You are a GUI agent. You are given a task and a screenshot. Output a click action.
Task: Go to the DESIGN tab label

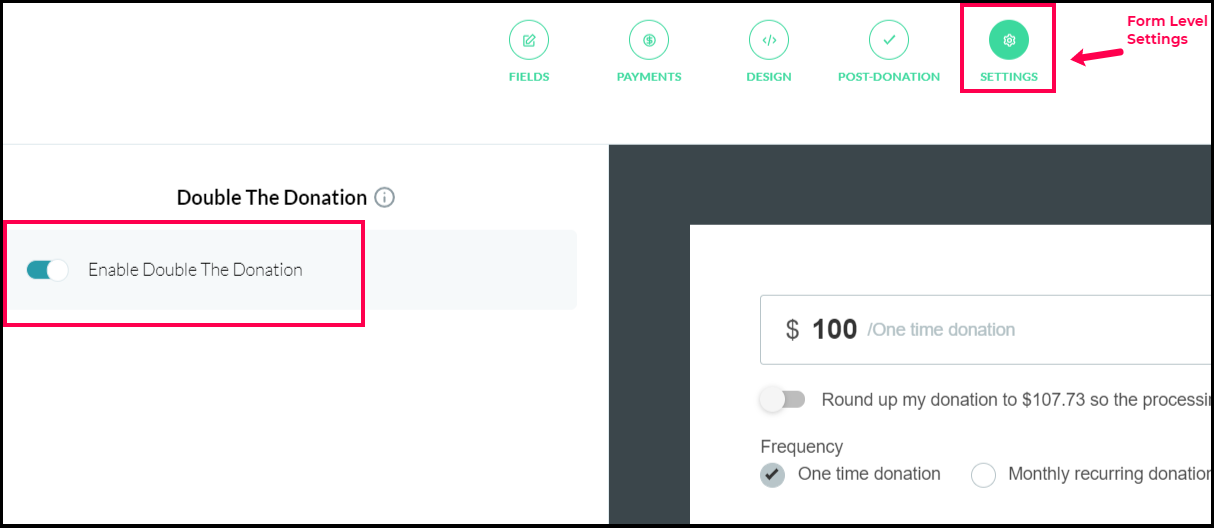(x=769, y=77)
